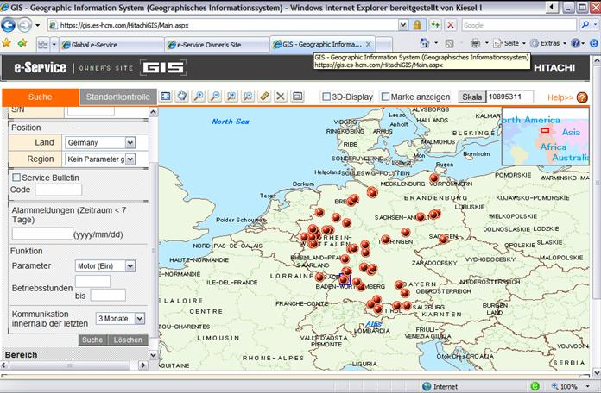Select the full extent map tool
Screen dimensions: 601x393
click(x=166, y=96)
